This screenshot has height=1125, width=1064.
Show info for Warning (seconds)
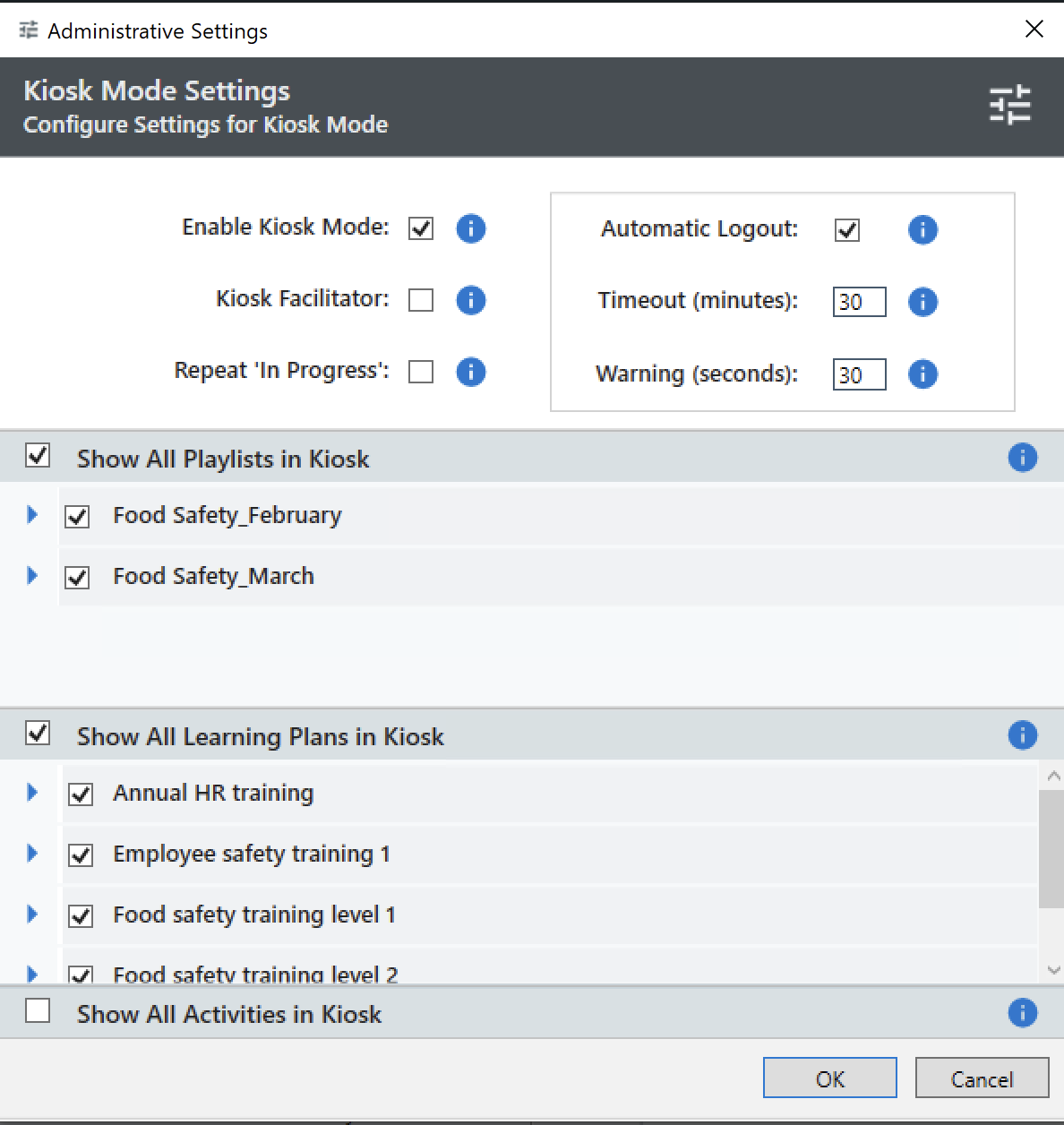coord(922,374)
